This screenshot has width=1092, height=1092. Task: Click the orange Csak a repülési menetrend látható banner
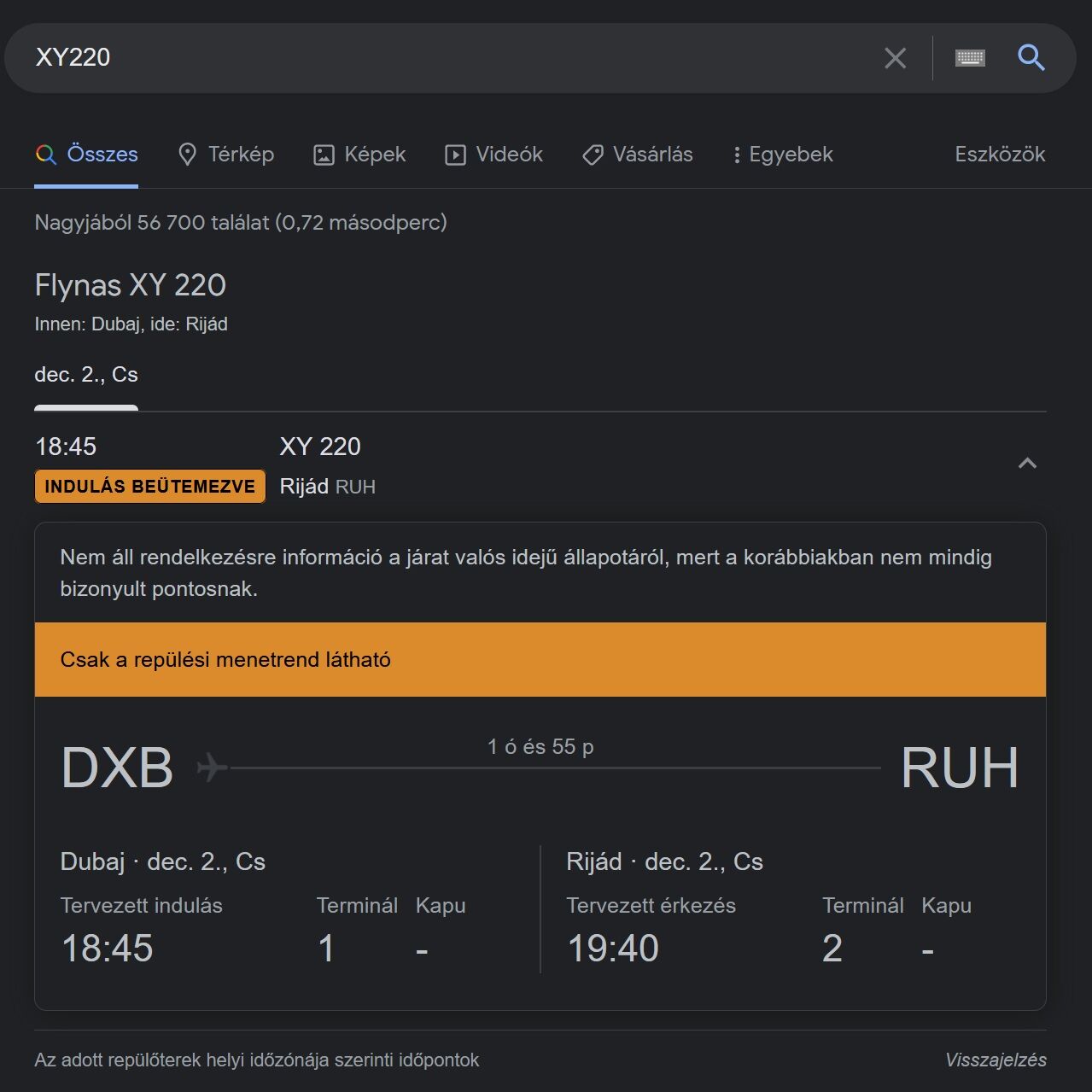pos(540,660)
